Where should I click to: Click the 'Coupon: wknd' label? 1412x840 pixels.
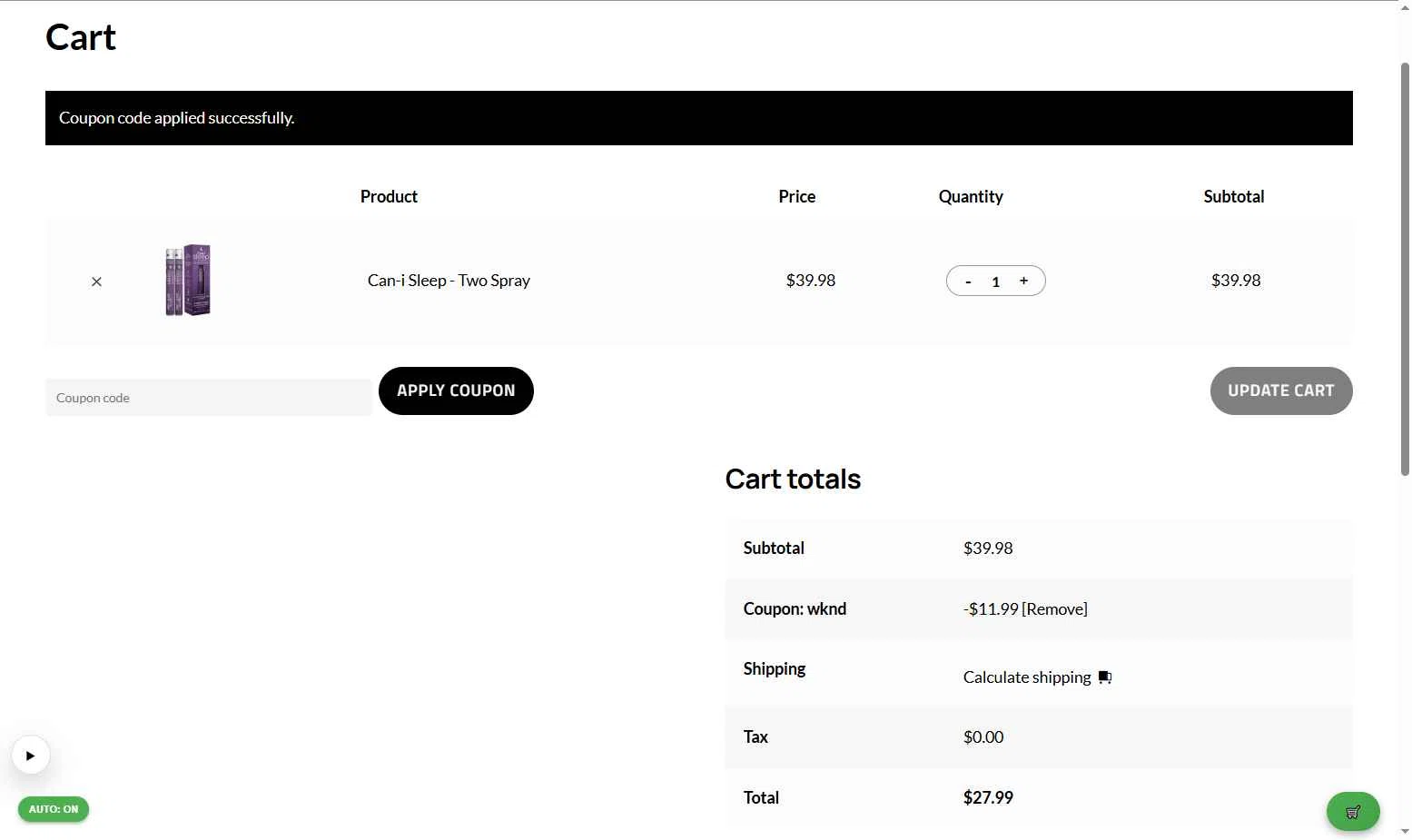tap(795, 609)
